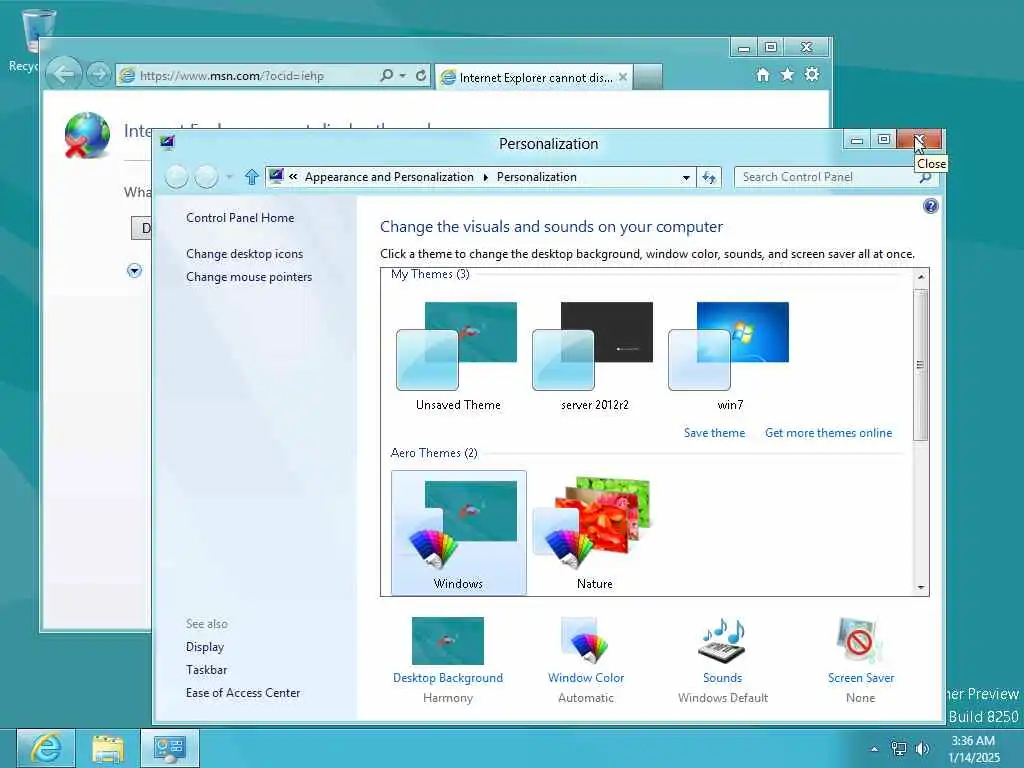Go back in Internet Explorer window
Viewport: 1024px width, 768px height.
point(64,74)
